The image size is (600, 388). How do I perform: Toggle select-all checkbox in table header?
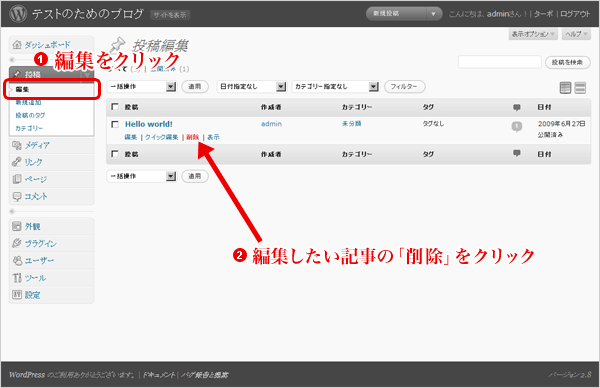tap(115, 107)
